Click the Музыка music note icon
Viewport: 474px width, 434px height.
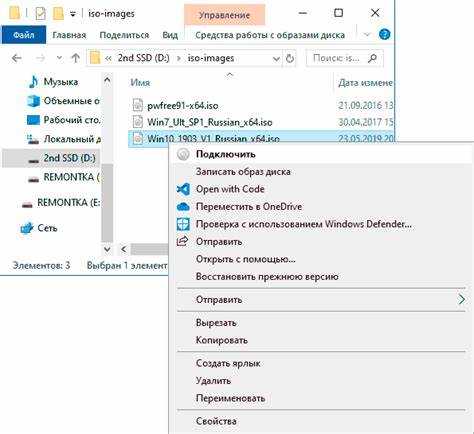coord(34,82)
